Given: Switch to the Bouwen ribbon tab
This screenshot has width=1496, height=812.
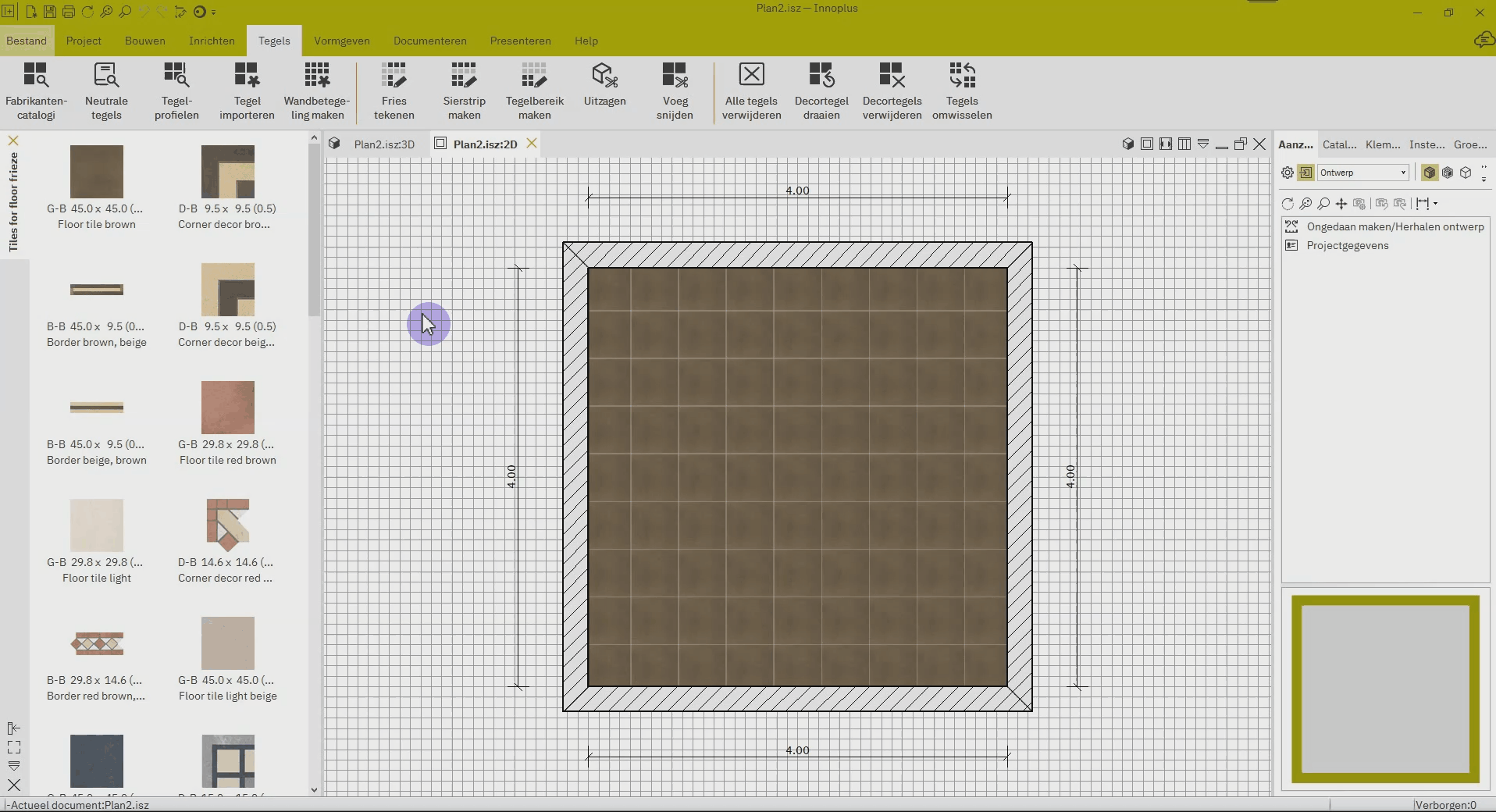Looking at the screenshot, I should coord(145,41).
